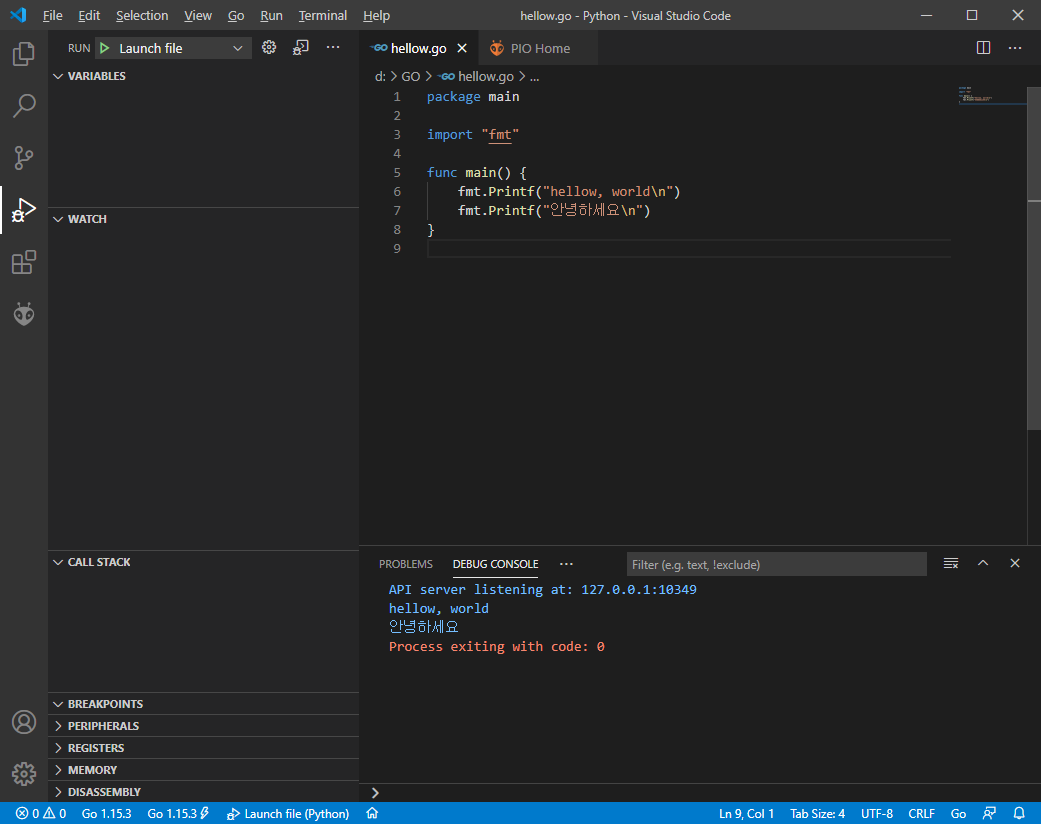This screenshot has width=1041, height=824.
Task: Click line number 6 in gutter
Action: coord(397,191)
